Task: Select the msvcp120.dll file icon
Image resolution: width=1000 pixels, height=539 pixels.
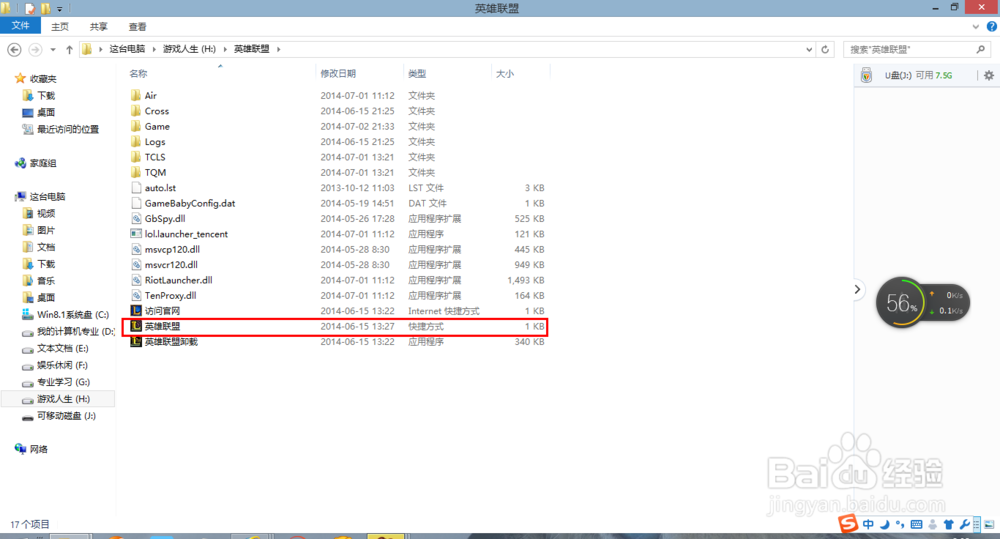Action: 136,249
